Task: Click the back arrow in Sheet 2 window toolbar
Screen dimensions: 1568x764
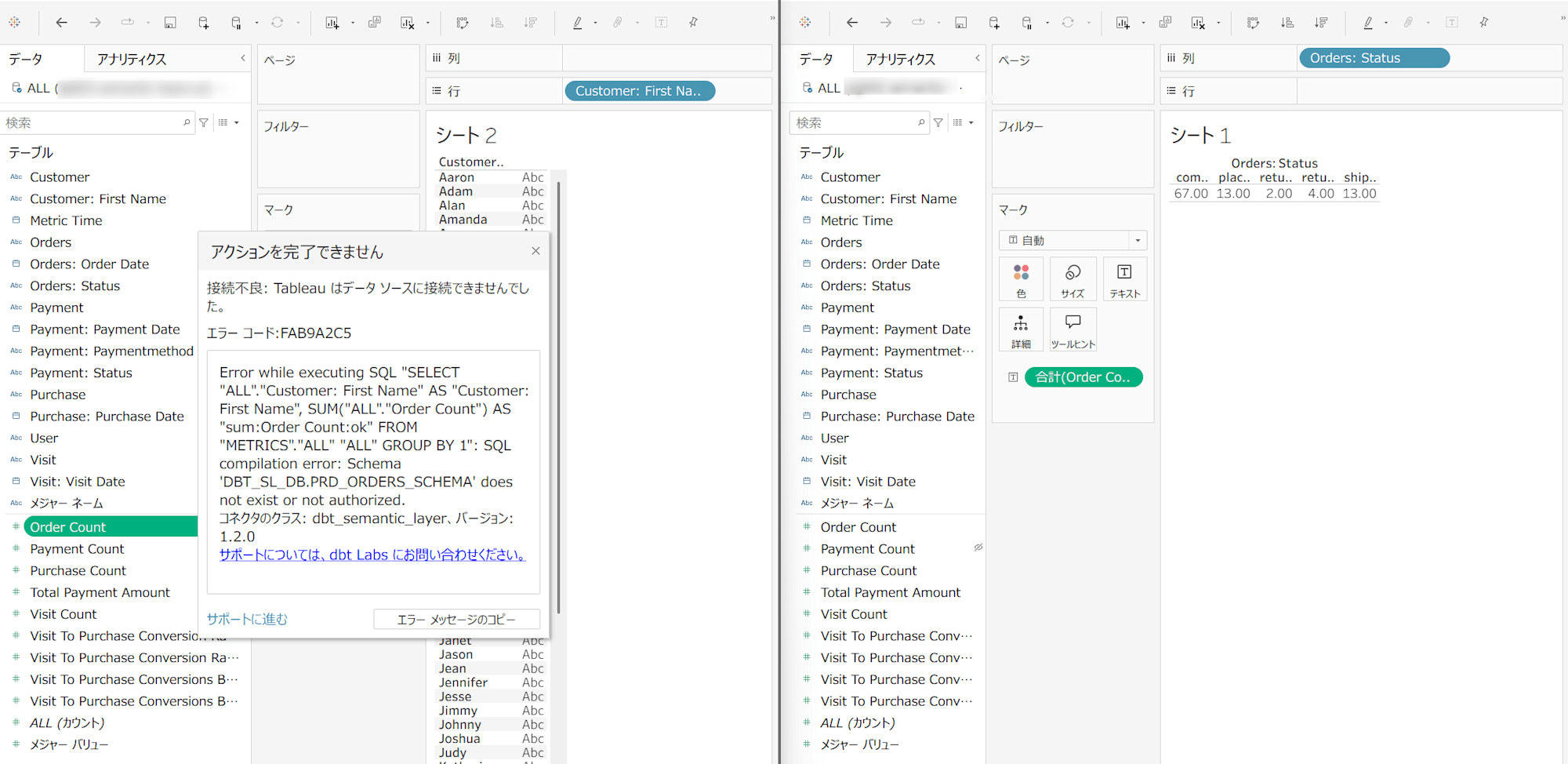Action: (61, 23)
